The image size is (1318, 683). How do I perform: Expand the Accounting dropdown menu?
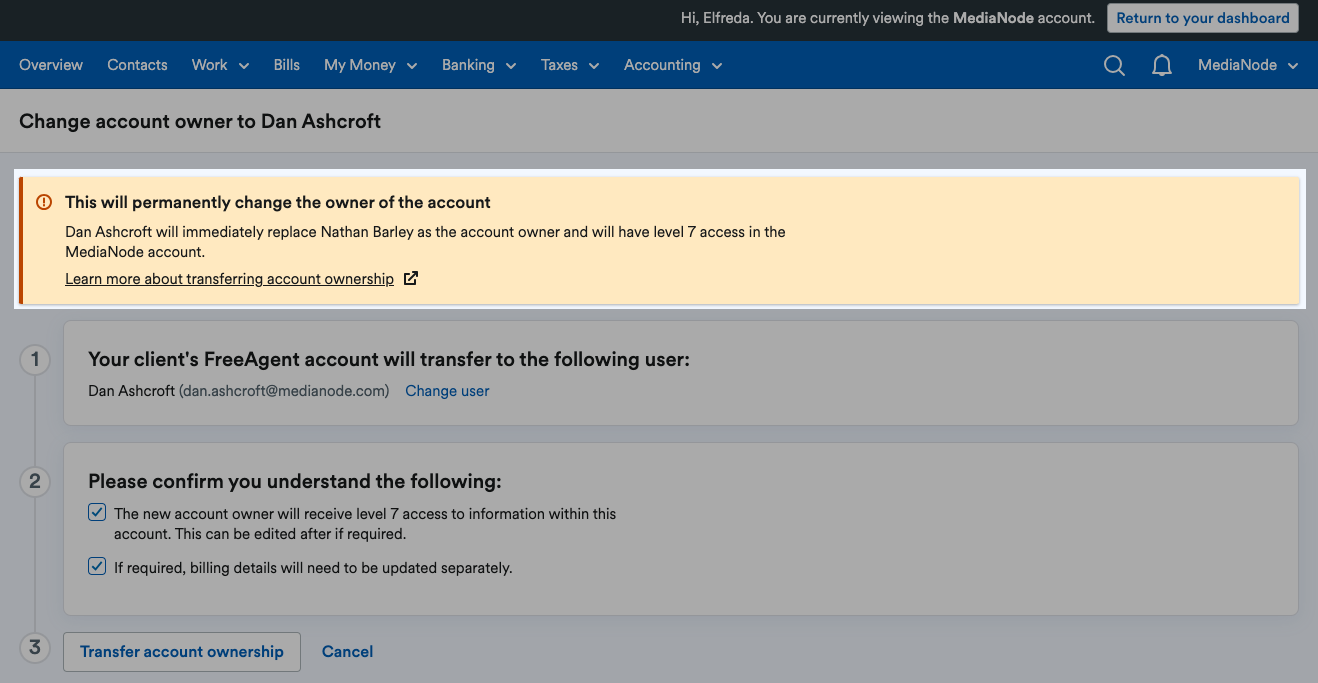click(673, 65)
